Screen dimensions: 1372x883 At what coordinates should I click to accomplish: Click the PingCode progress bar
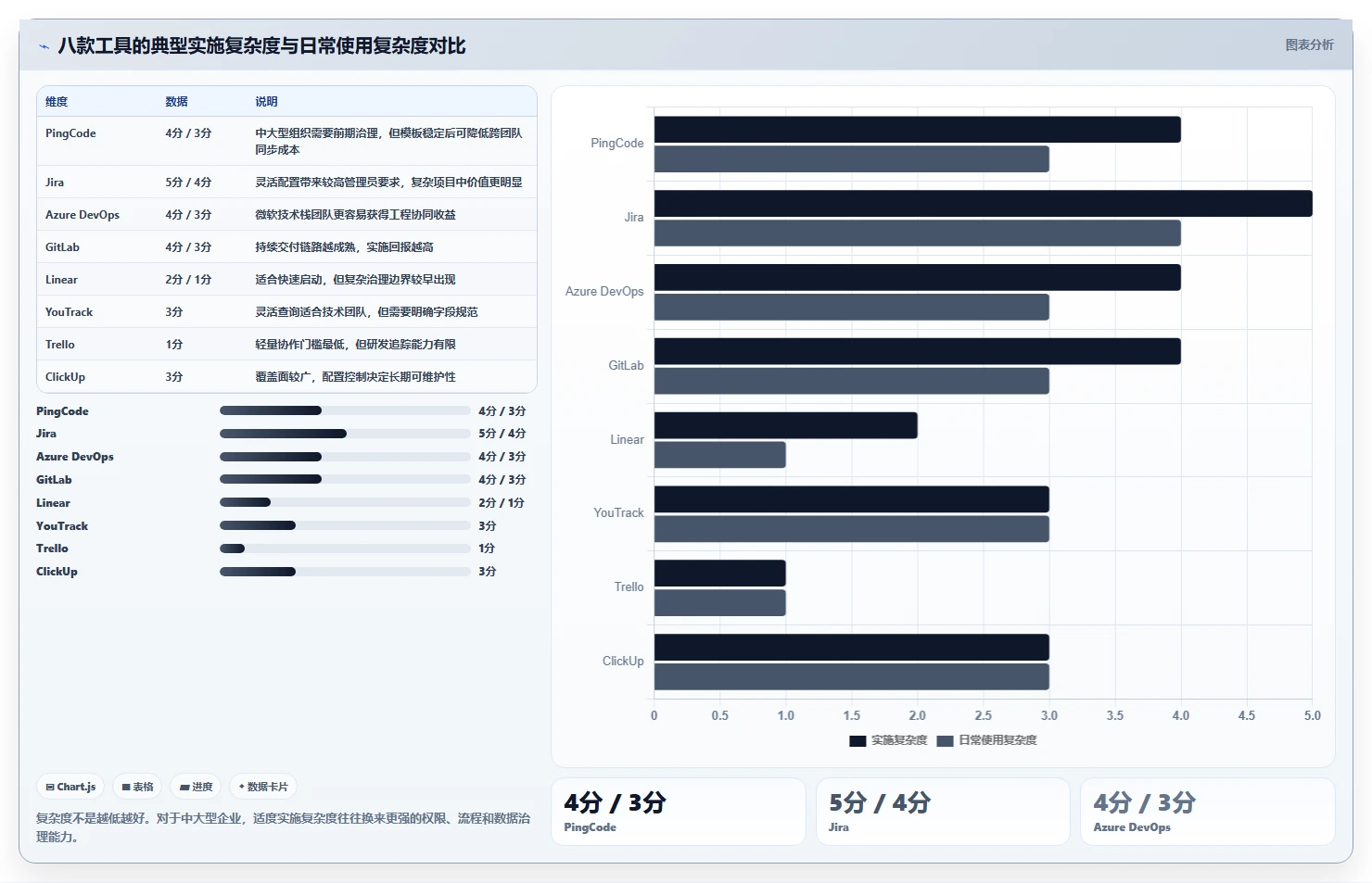click(x=345, y=410)
